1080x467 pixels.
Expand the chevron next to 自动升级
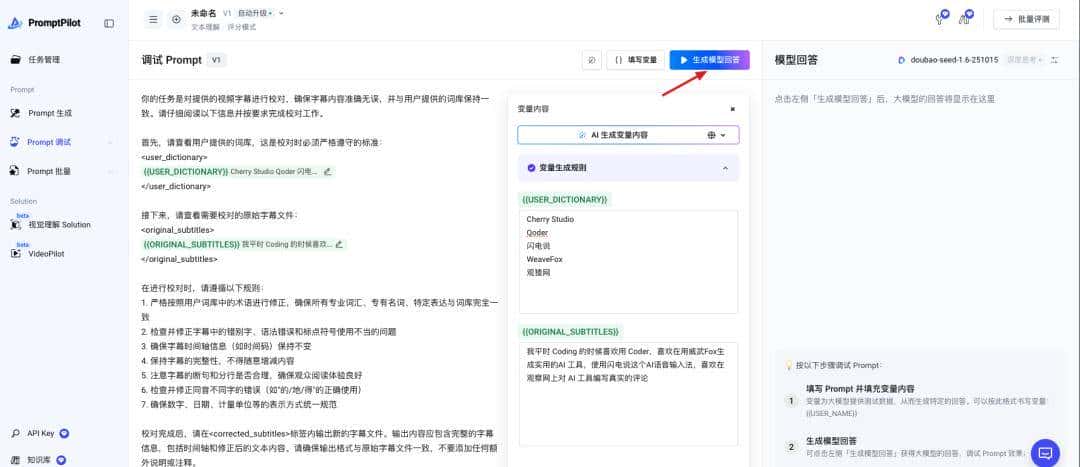point(281,13)
